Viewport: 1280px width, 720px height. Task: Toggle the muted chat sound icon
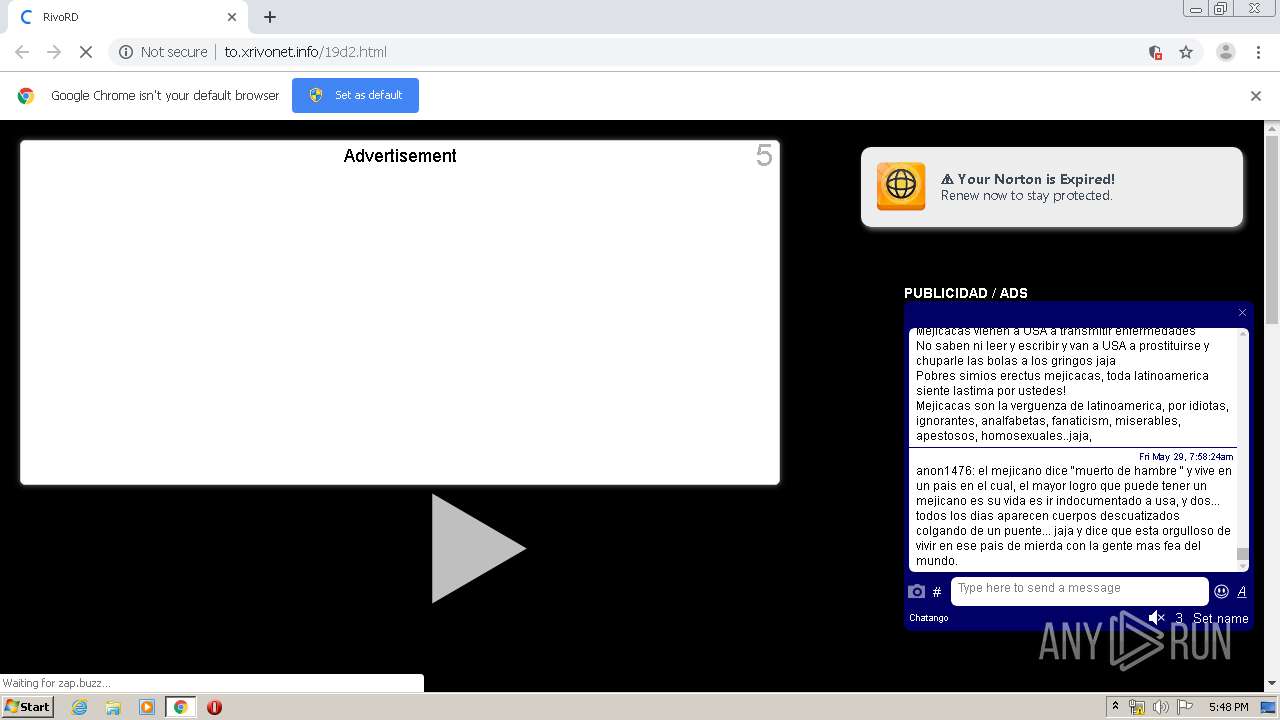pos(1156,618)
